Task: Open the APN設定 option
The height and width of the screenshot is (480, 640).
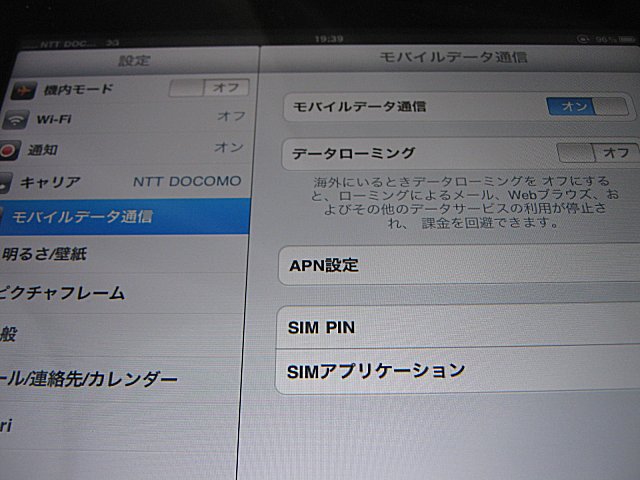Action: click(459, 265)
